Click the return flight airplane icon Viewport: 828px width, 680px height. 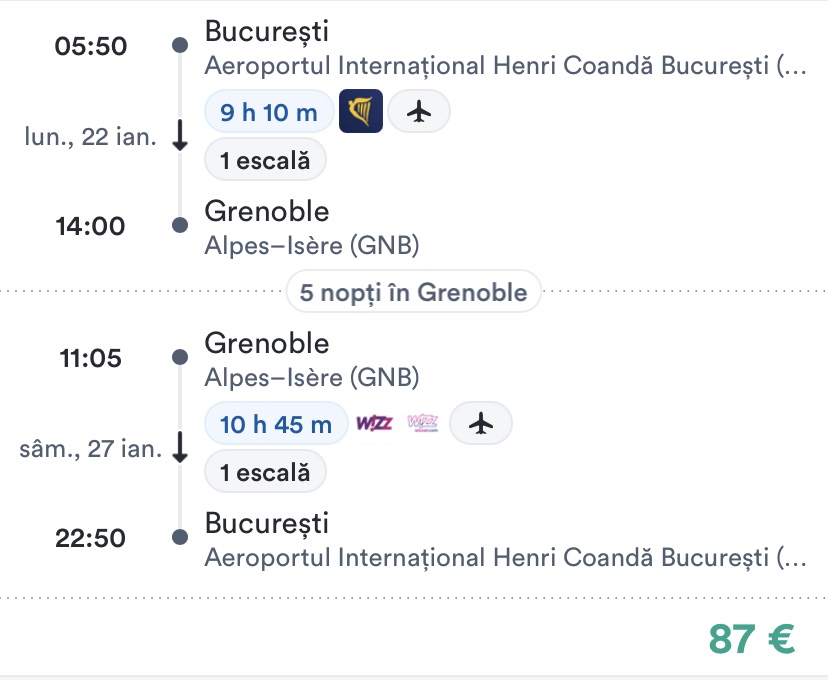coord(481,424)
